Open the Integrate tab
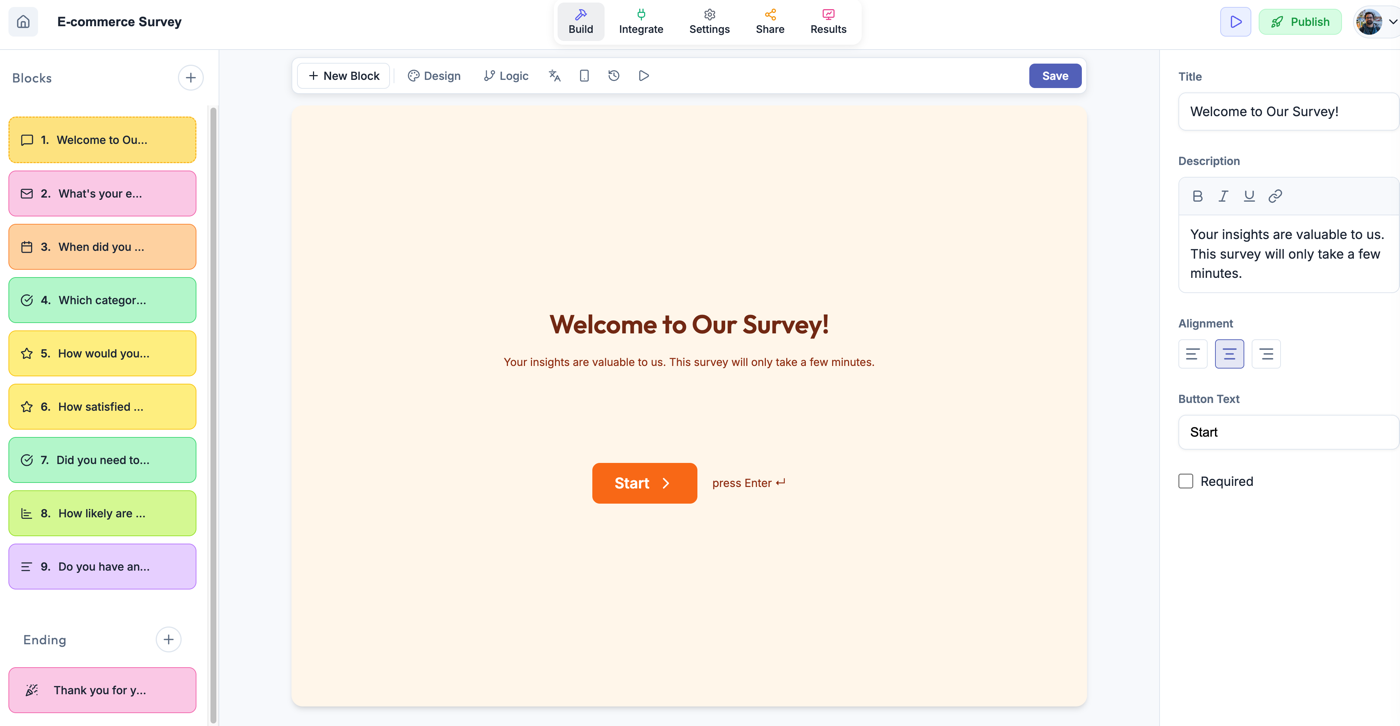The image size is (1400, 726). coord(640,21)
